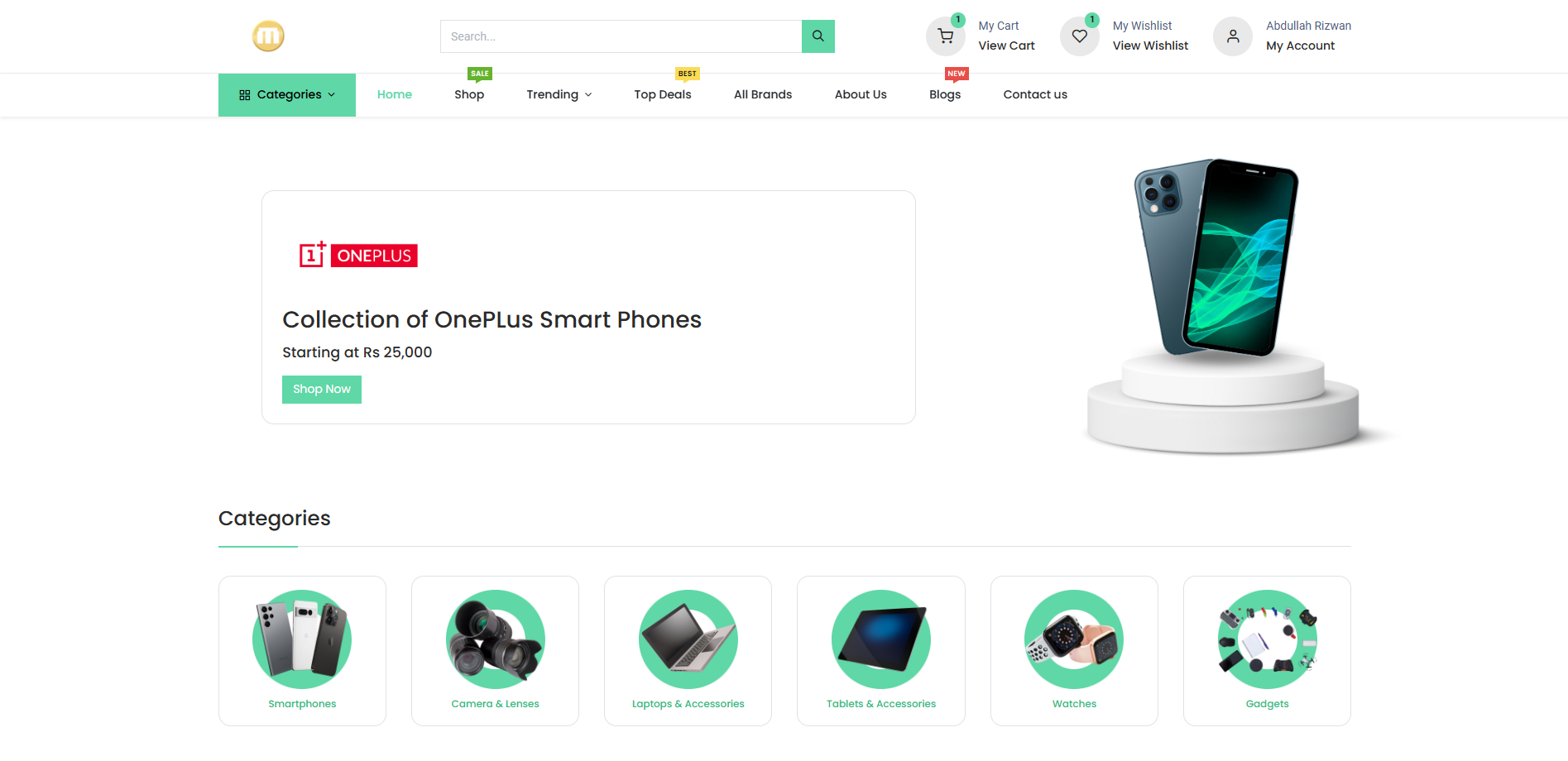Open the Contact us page
This screenshot has width=1568, height=761.
pos(1035,94)
